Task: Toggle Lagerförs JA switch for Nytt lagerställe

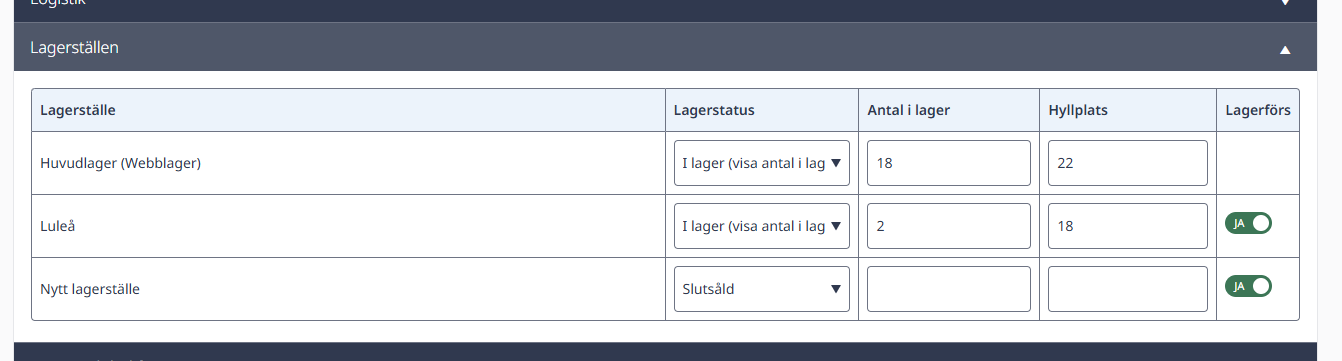Action: [x=1248, y=286]
